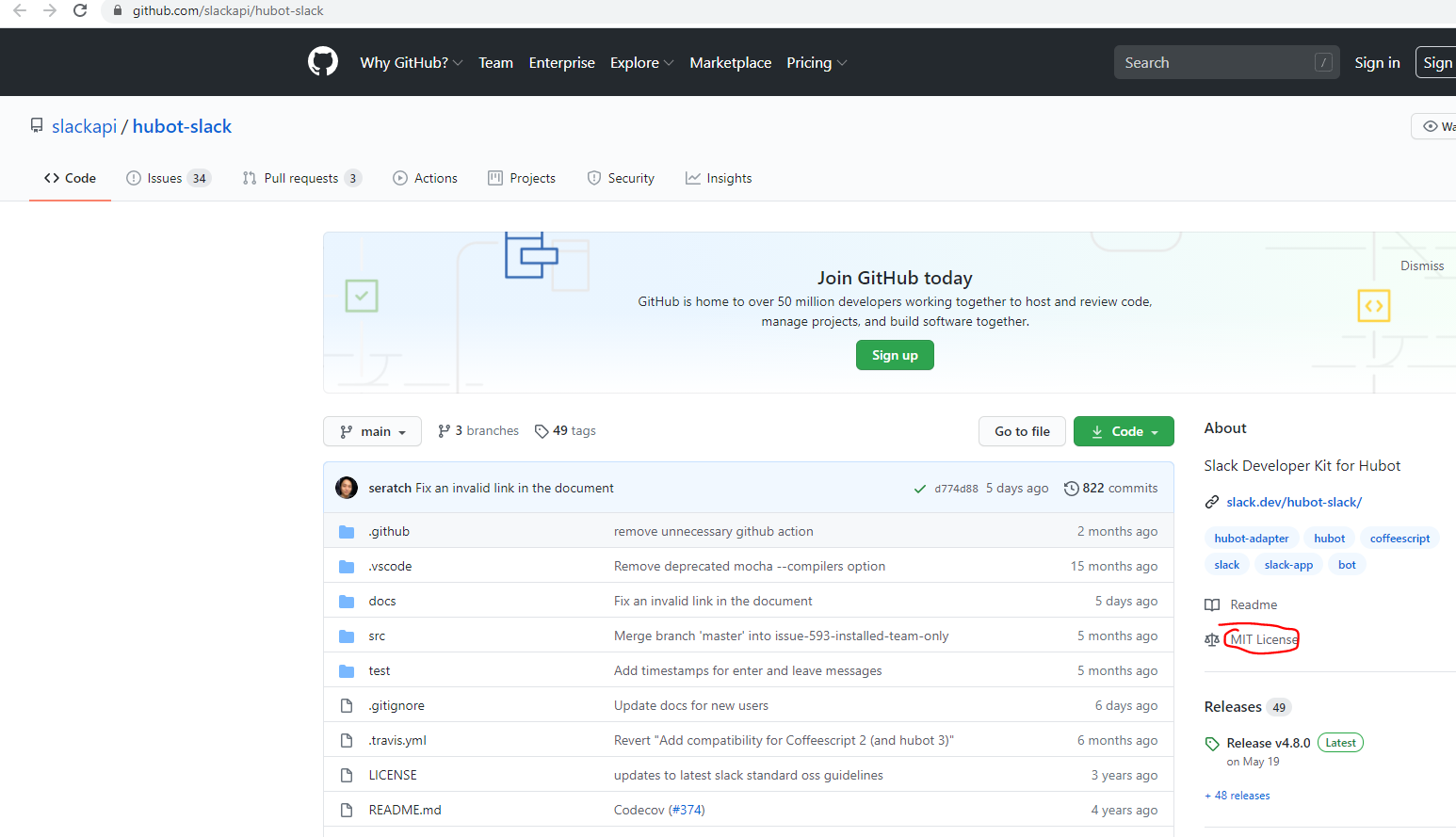Dismiss the Join GitHub banner

click(1421, 266)
